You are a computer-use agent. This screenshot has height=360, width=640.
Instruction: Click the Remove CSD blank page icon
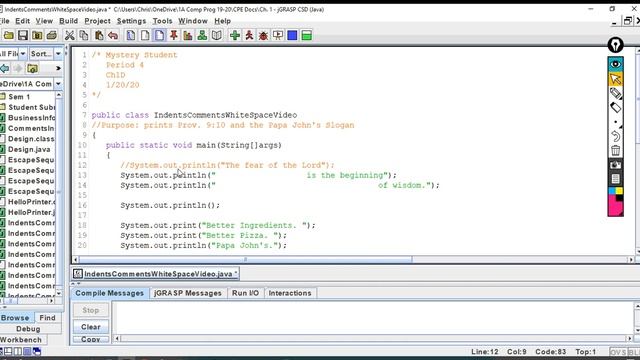click(x=145, y=36)
